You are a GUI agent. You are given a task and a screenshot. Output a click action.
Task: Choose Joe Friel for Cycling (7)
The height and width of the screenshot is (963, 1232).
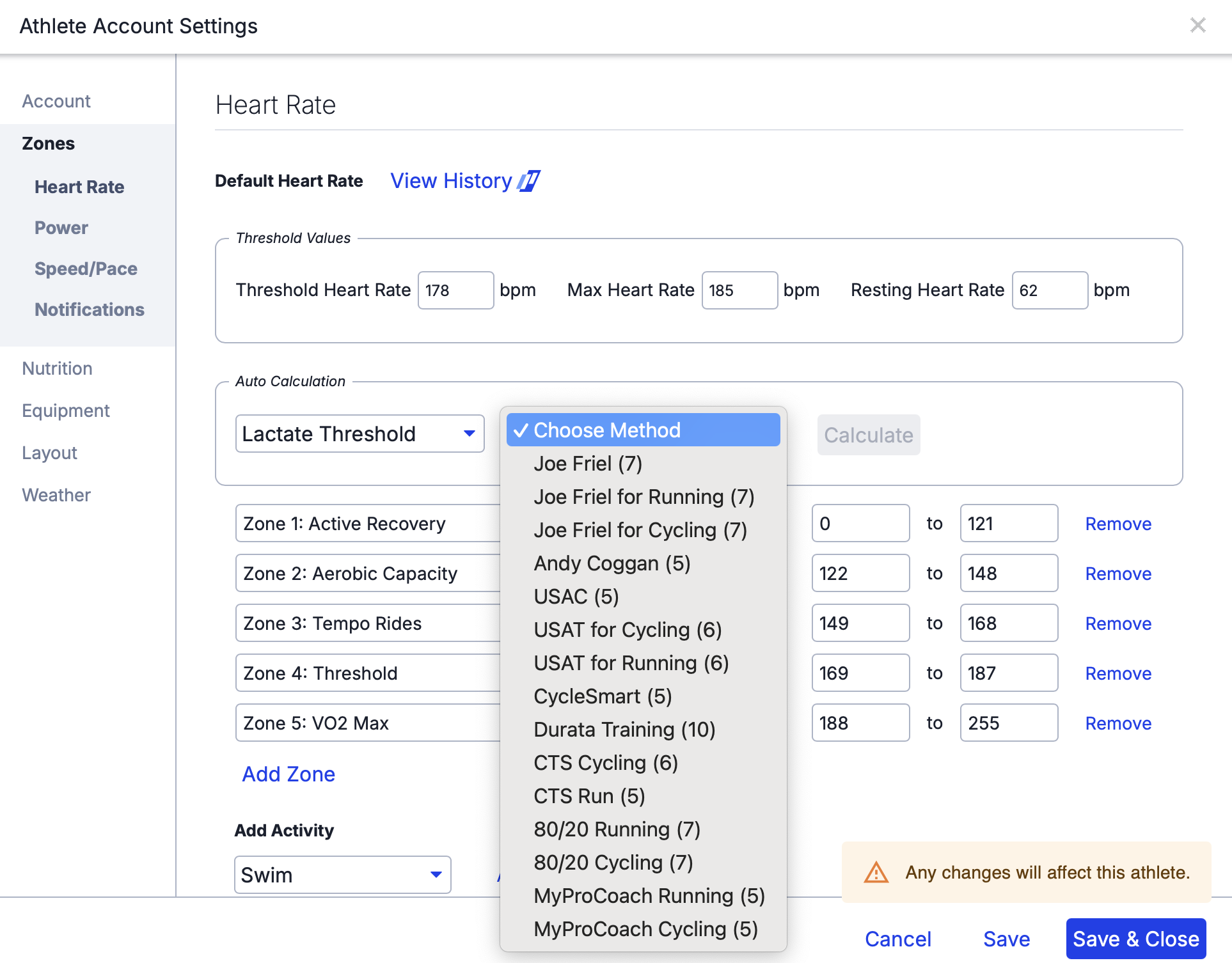643,529
